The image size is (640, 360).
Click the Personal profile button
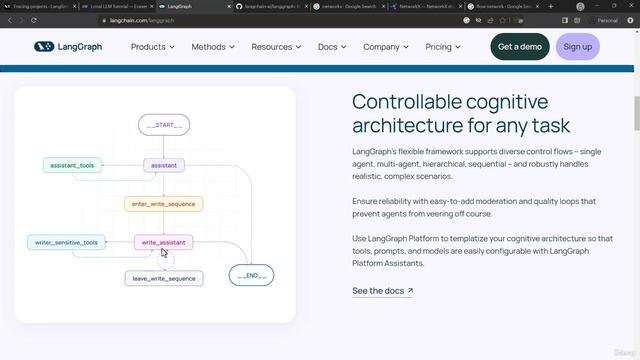[x=607, y=20]
